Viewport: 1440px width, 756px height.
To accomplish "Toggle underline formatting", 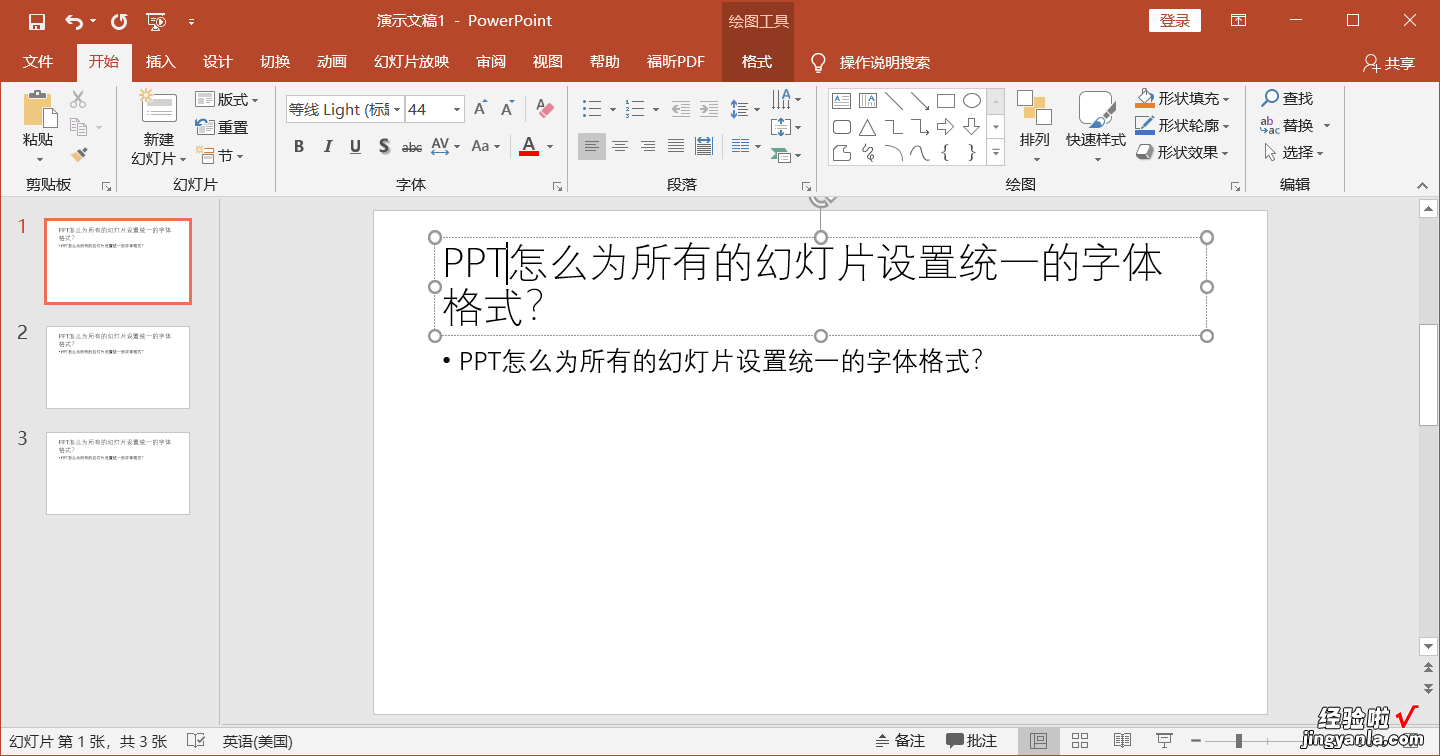I will tap(355, 147).
